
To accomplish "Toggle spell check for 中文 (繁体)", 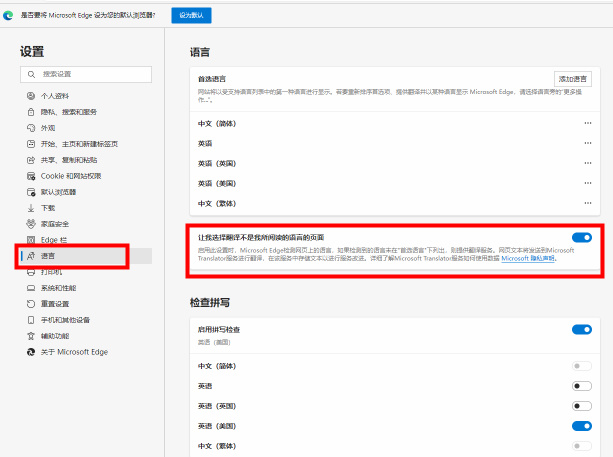I will pyautogui.click(x=582, y=446).
